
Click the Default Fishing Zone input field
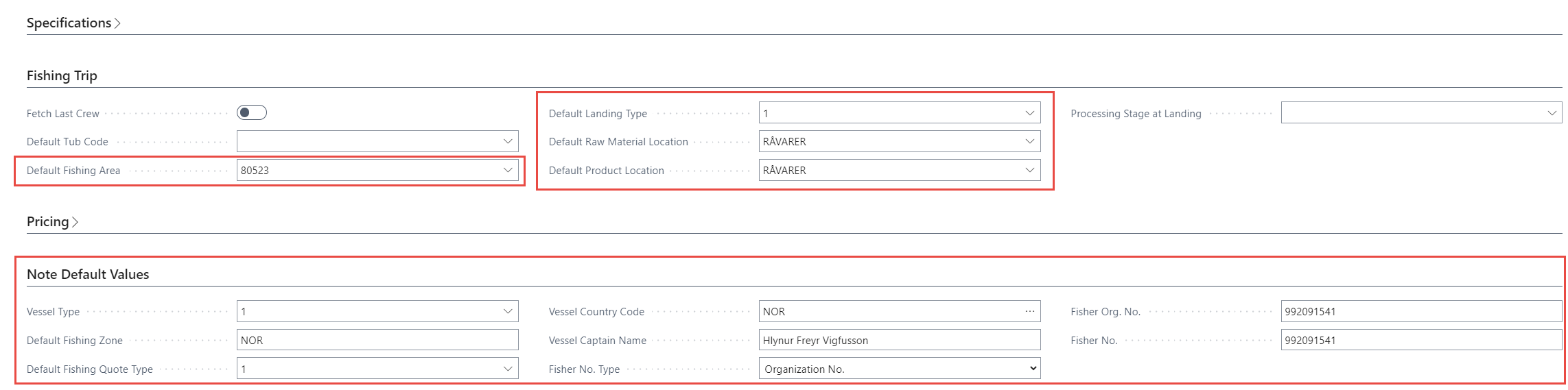377,341
